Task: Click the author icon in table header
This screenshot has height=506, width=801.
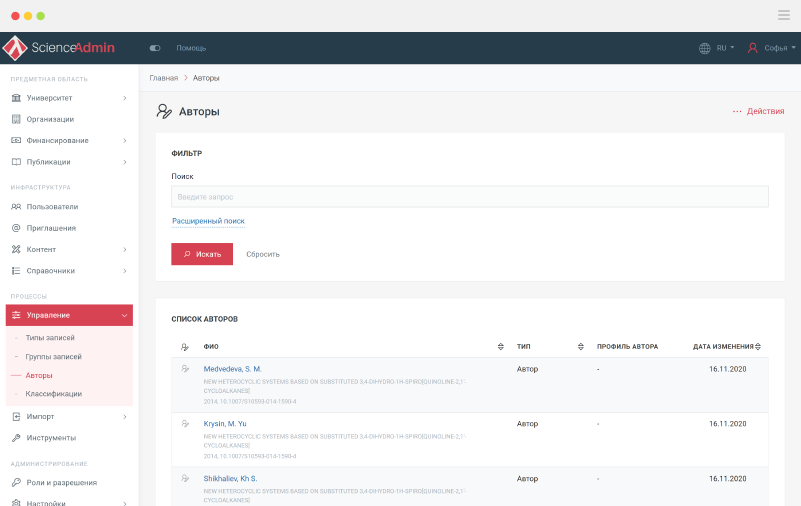Action: coord(185,347)
